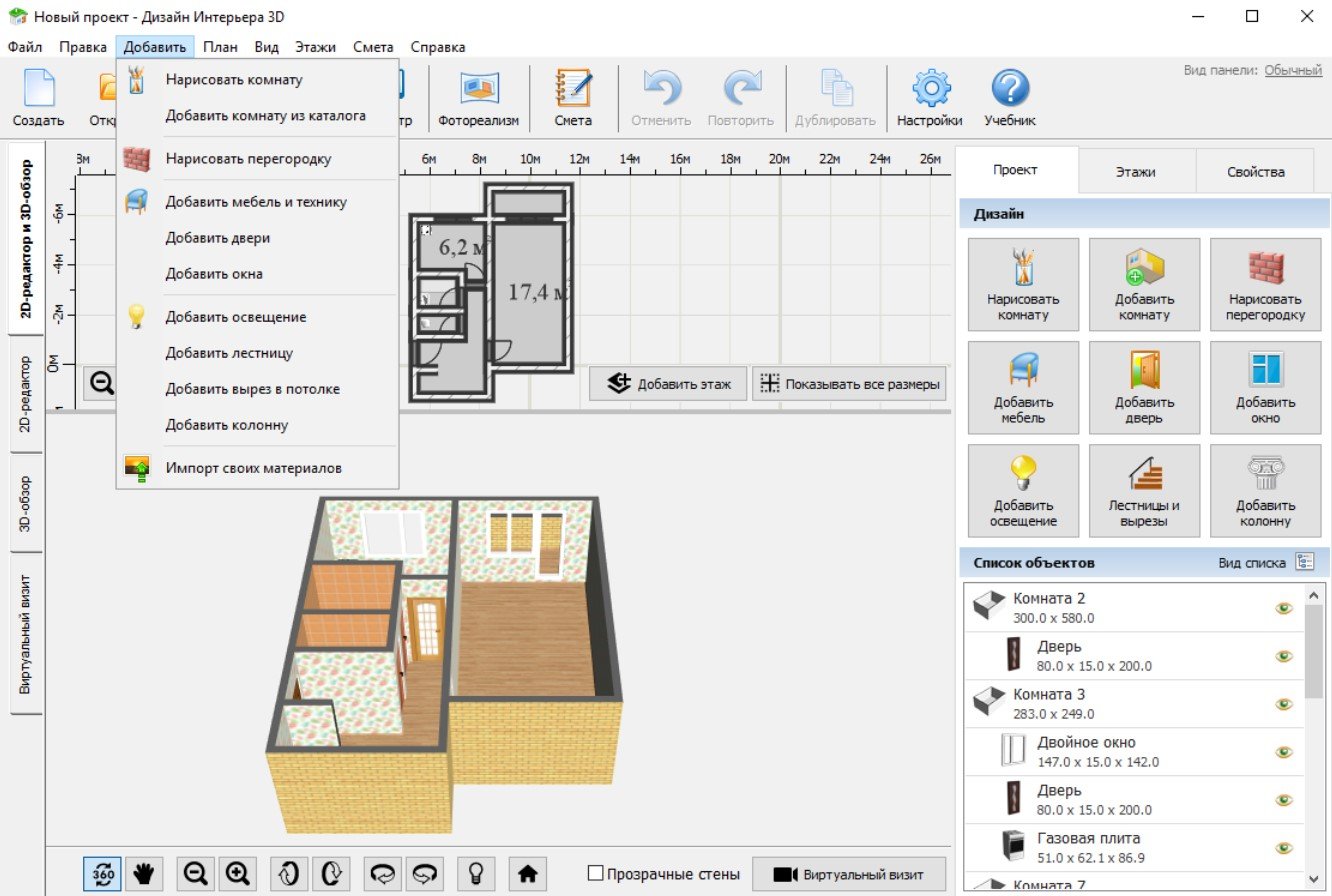The height and width of the screenshot is (896, 1332).
Task: Open the Смета toolbar icon
Action: click(573, 98)
